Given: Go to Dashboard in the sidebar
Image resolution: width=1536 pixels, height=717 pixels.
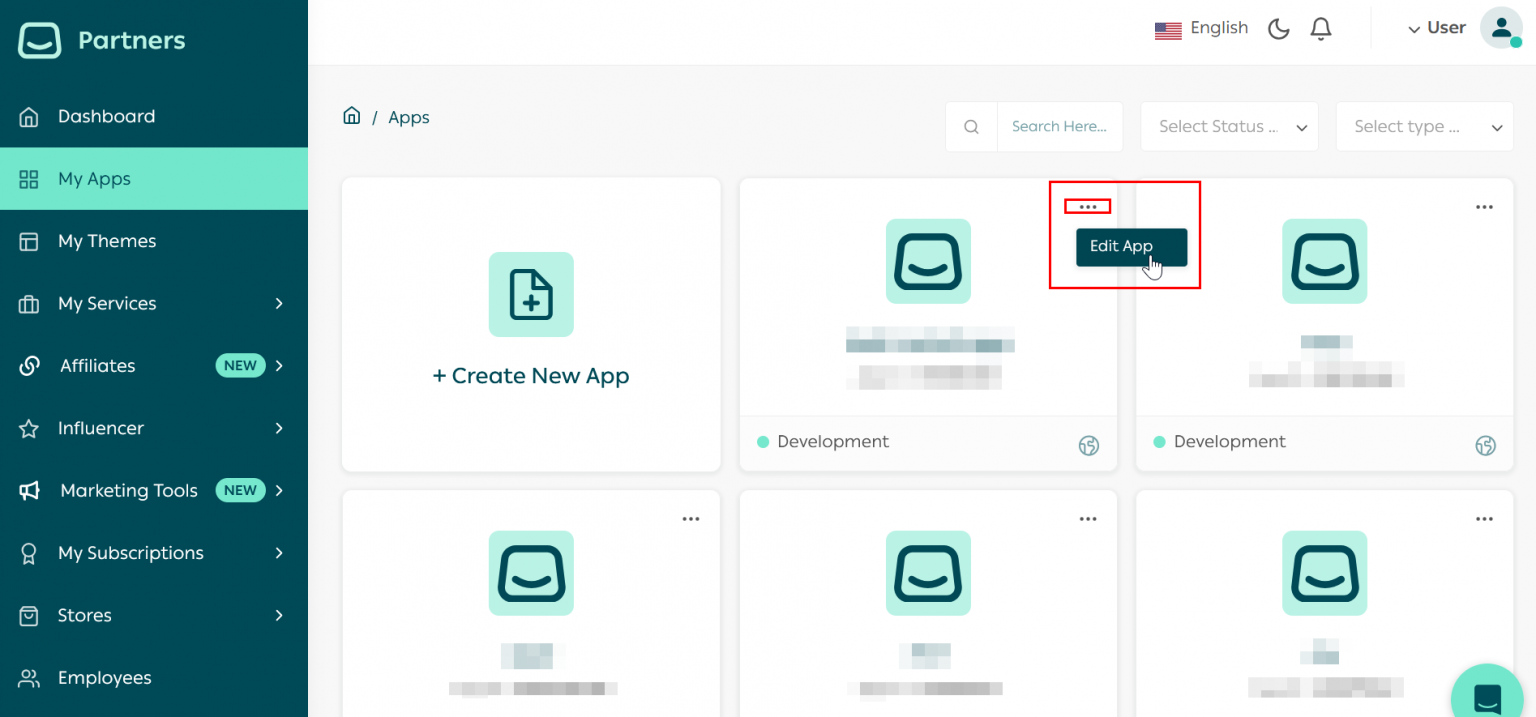Looking at the screenshot, I should click(106, 117).
